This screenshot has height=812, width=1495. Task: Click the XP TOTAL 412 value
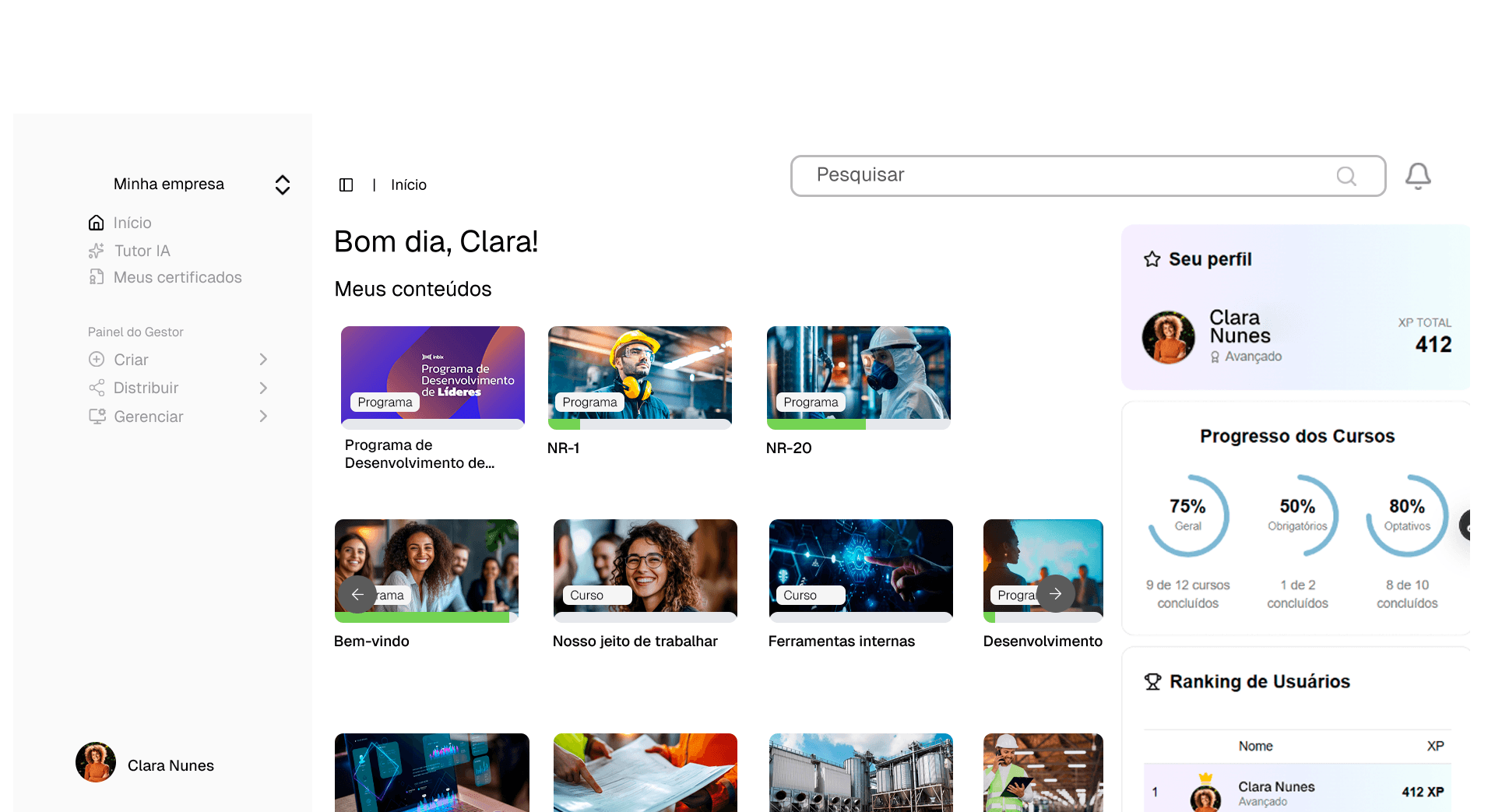pos(1433,345)
